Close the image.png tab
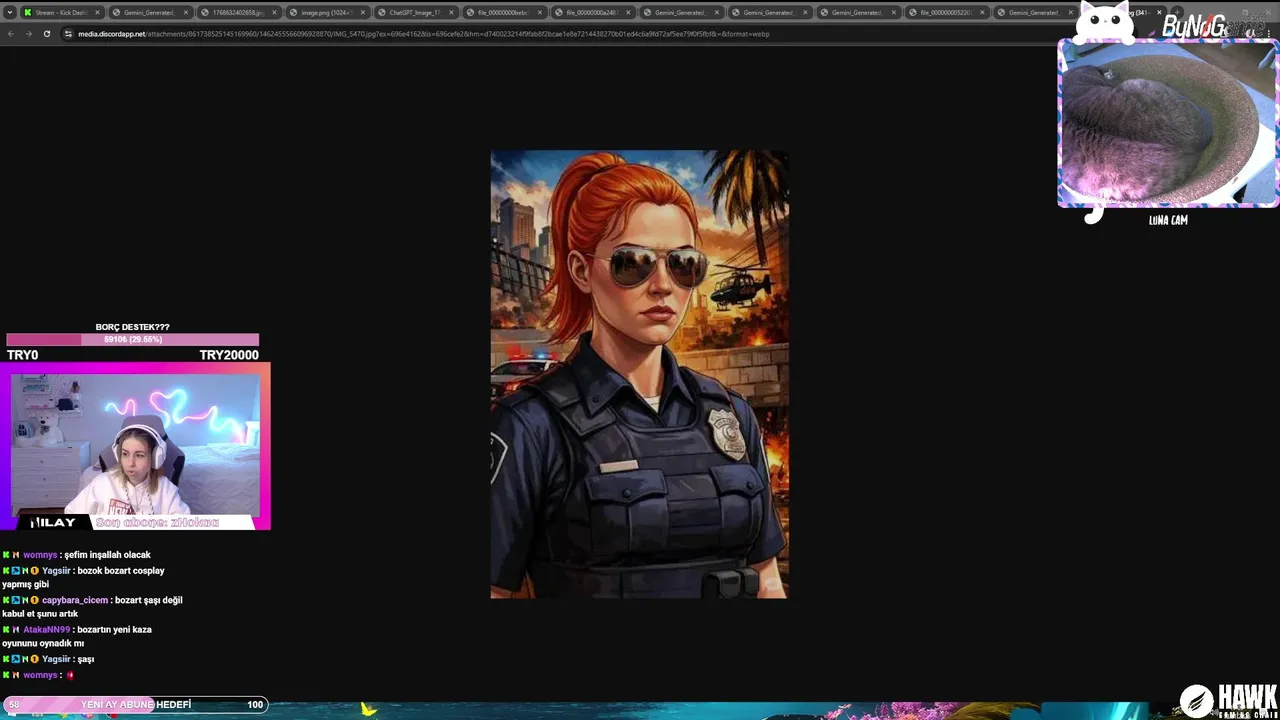The height and width of the screenshot is (720, 1280). 362,12
